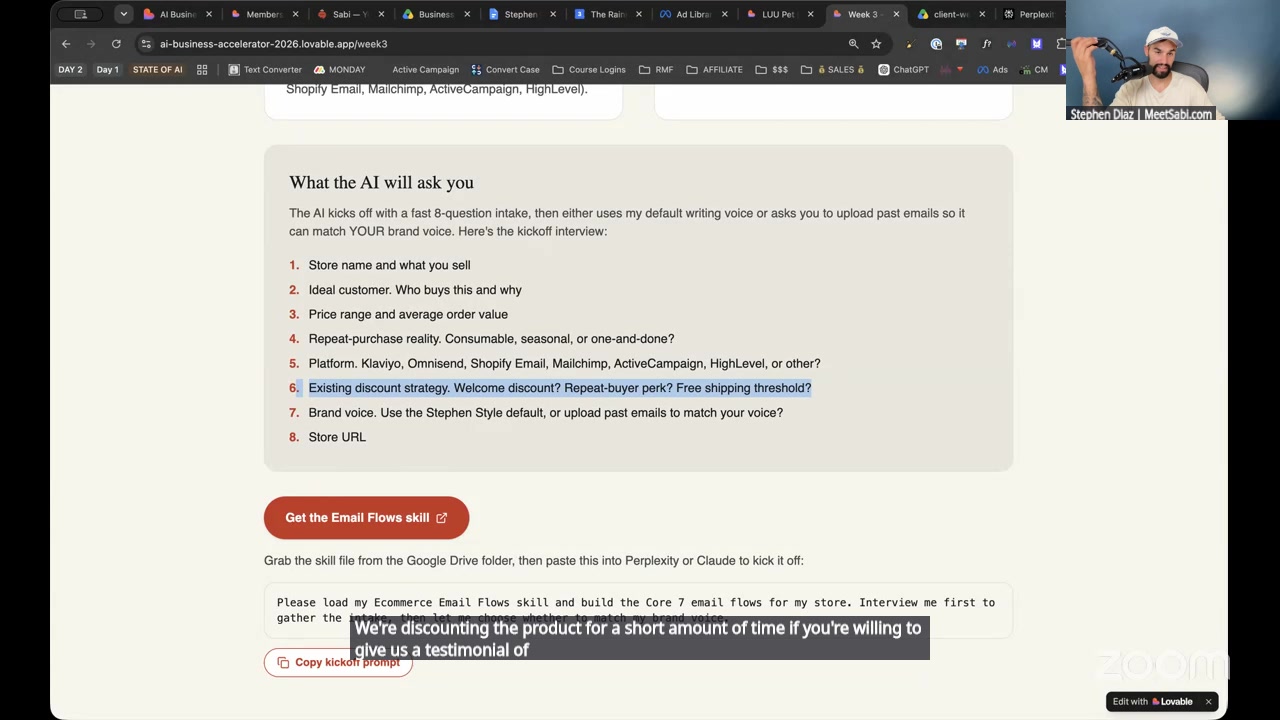Open the tab search dropdown arrow
Viewport: 1280px width, 720px height.
124,14
